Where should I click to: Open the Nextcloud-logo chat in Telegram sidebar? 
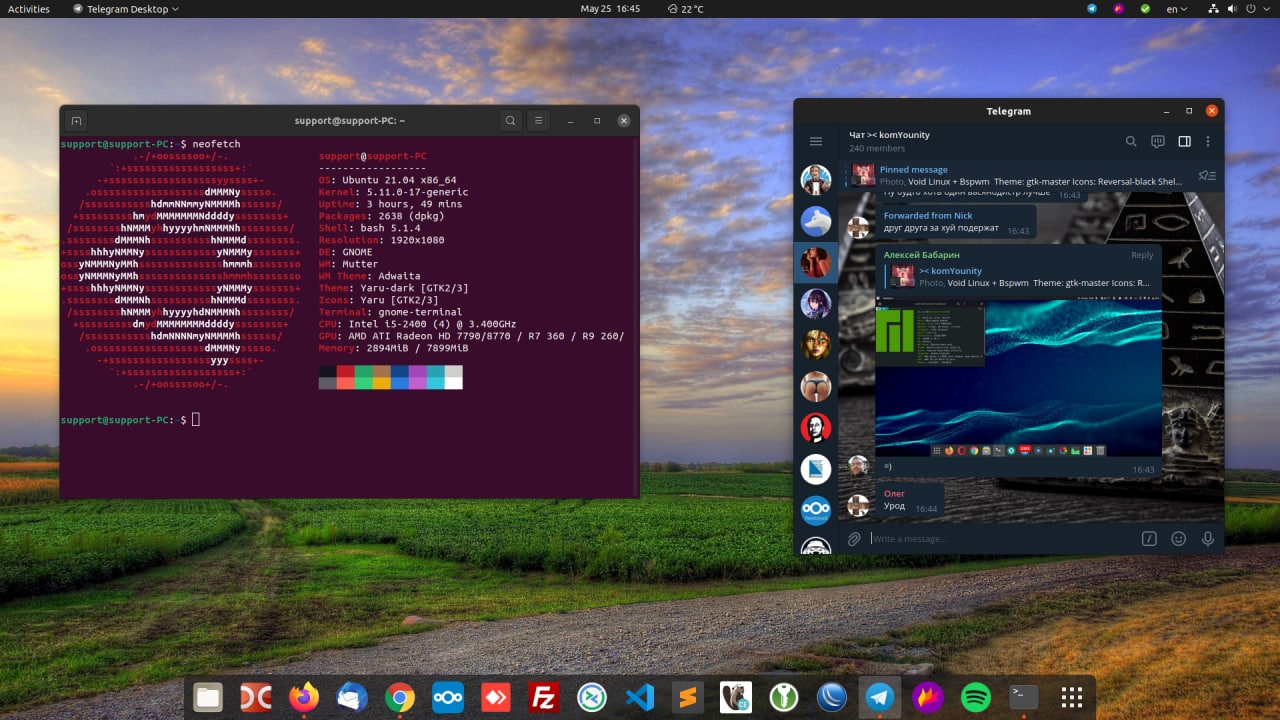[x=816, y=510]
